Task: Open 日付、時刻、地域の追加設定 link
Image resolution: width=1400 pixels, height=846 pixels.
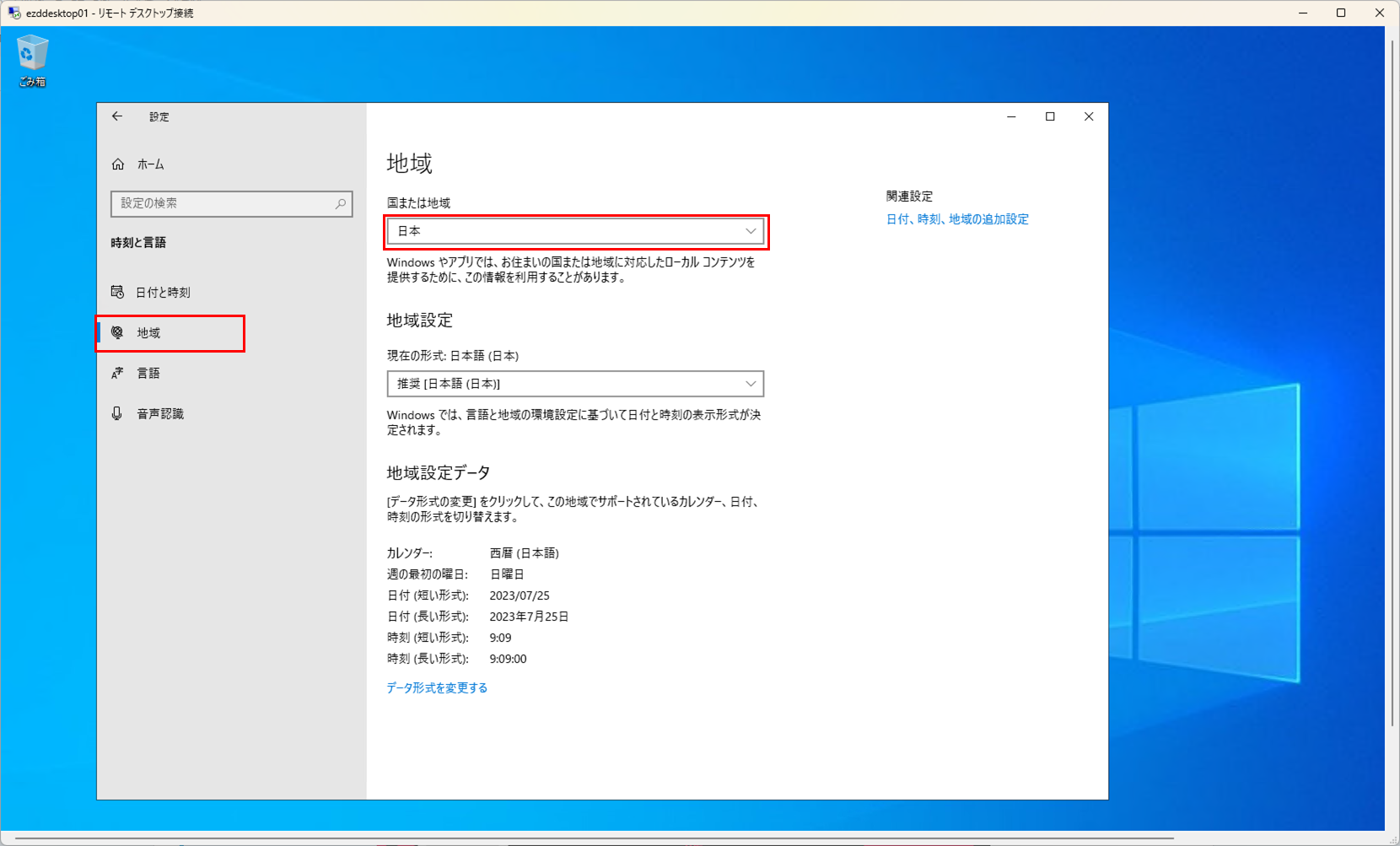Action: tap(956, 218)
